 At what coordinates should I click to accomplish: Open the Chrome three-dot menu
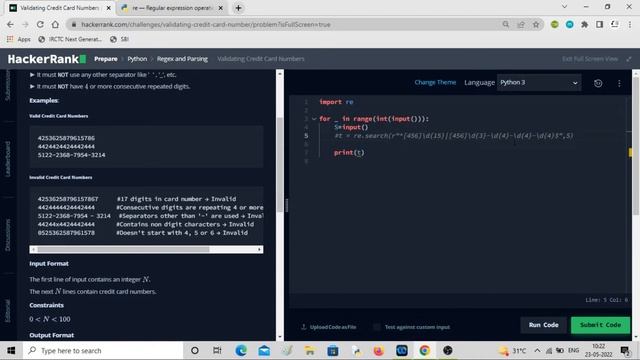tap(630, 24)
